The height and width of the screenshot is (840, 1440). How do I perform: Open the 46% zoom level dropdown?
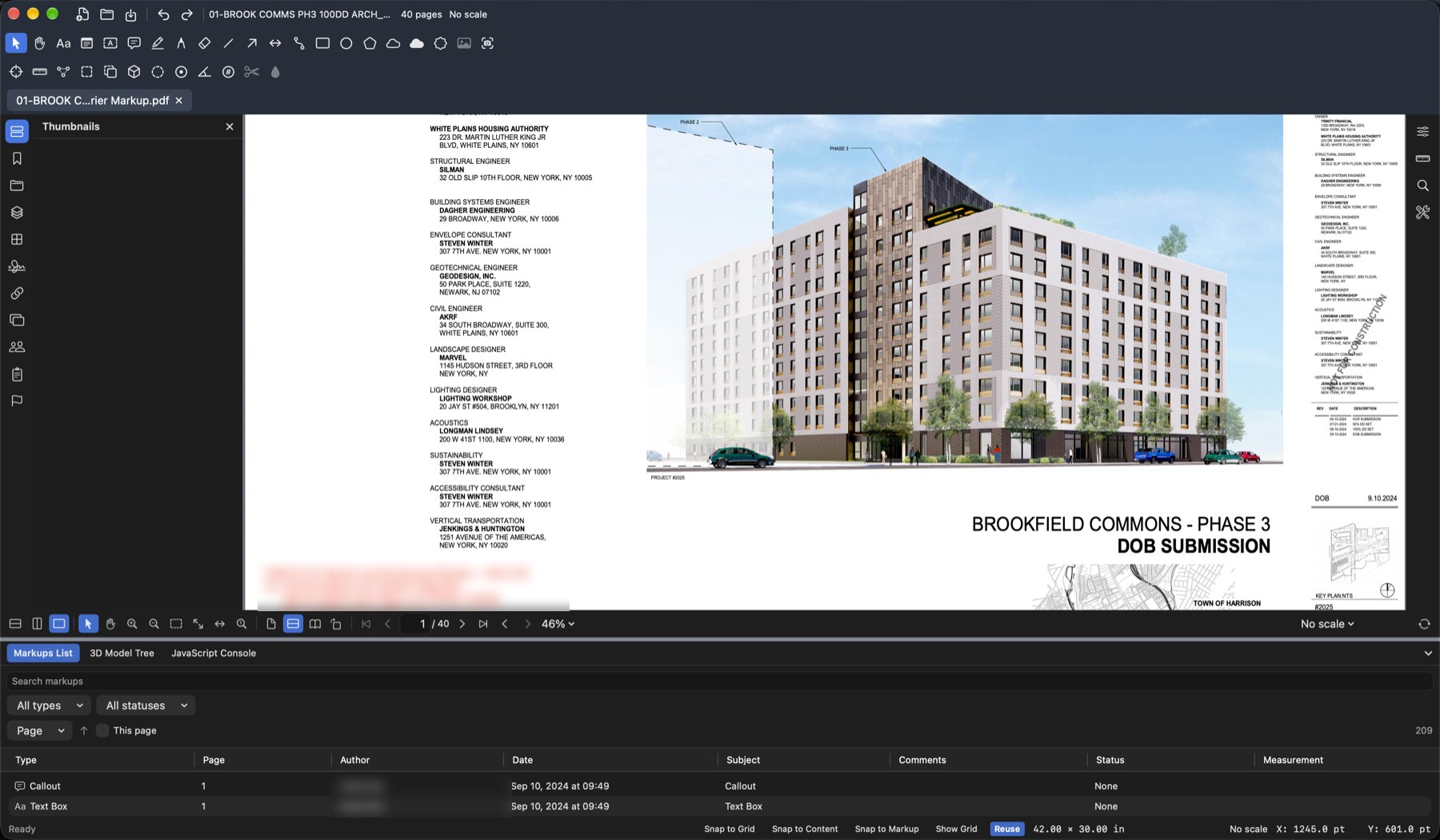[x=558, y=624]
